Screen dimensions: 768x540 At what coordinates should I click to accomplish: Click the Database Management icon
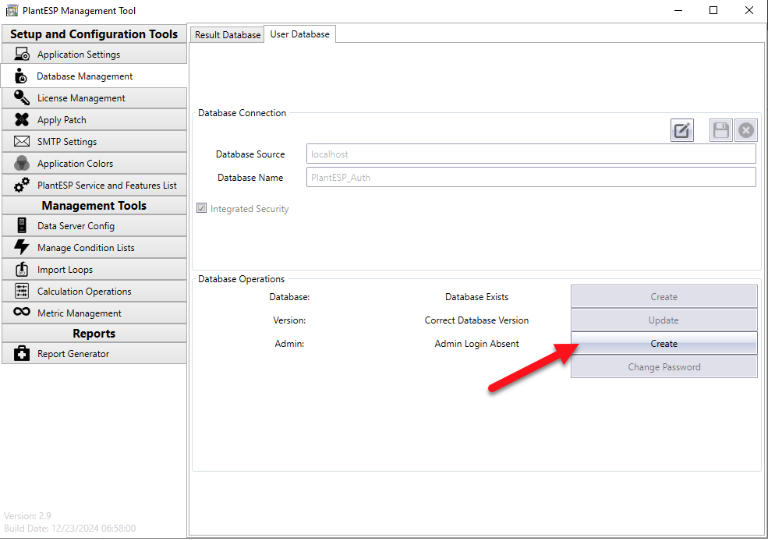[21, 76]
